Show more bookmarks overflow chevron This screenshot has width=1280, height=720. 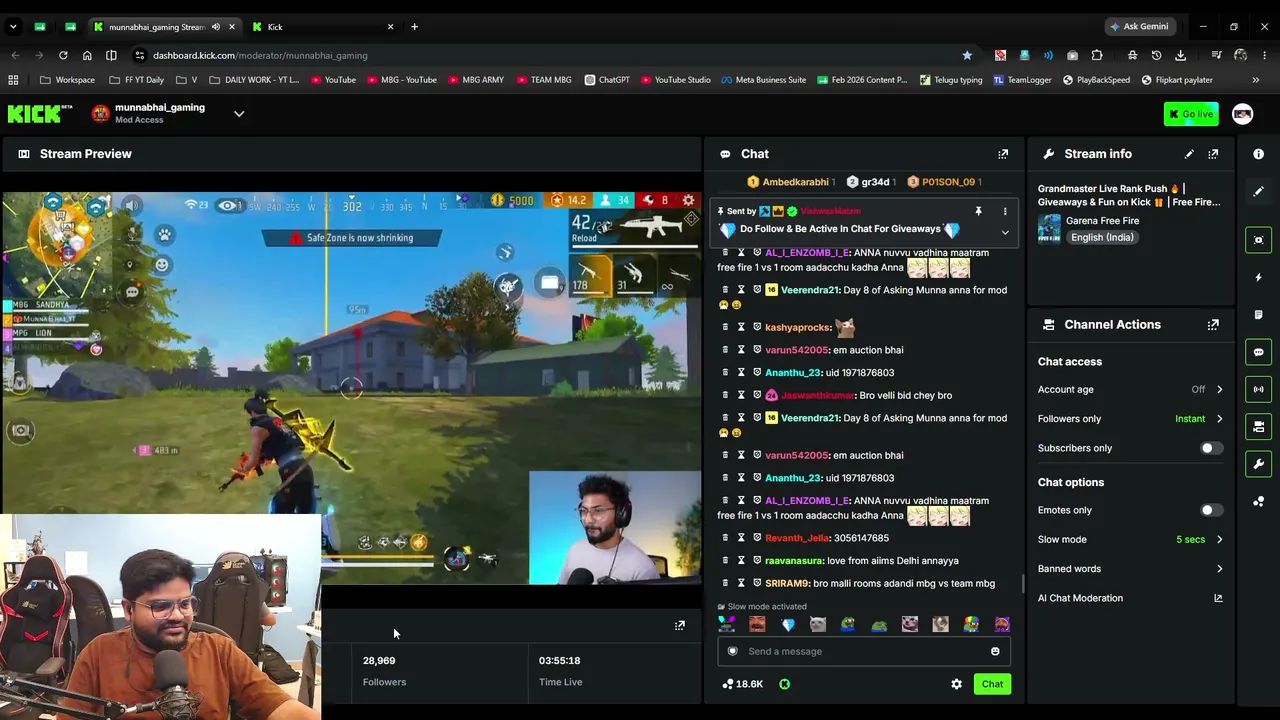pyautogui.click(x=1256, y=80)
